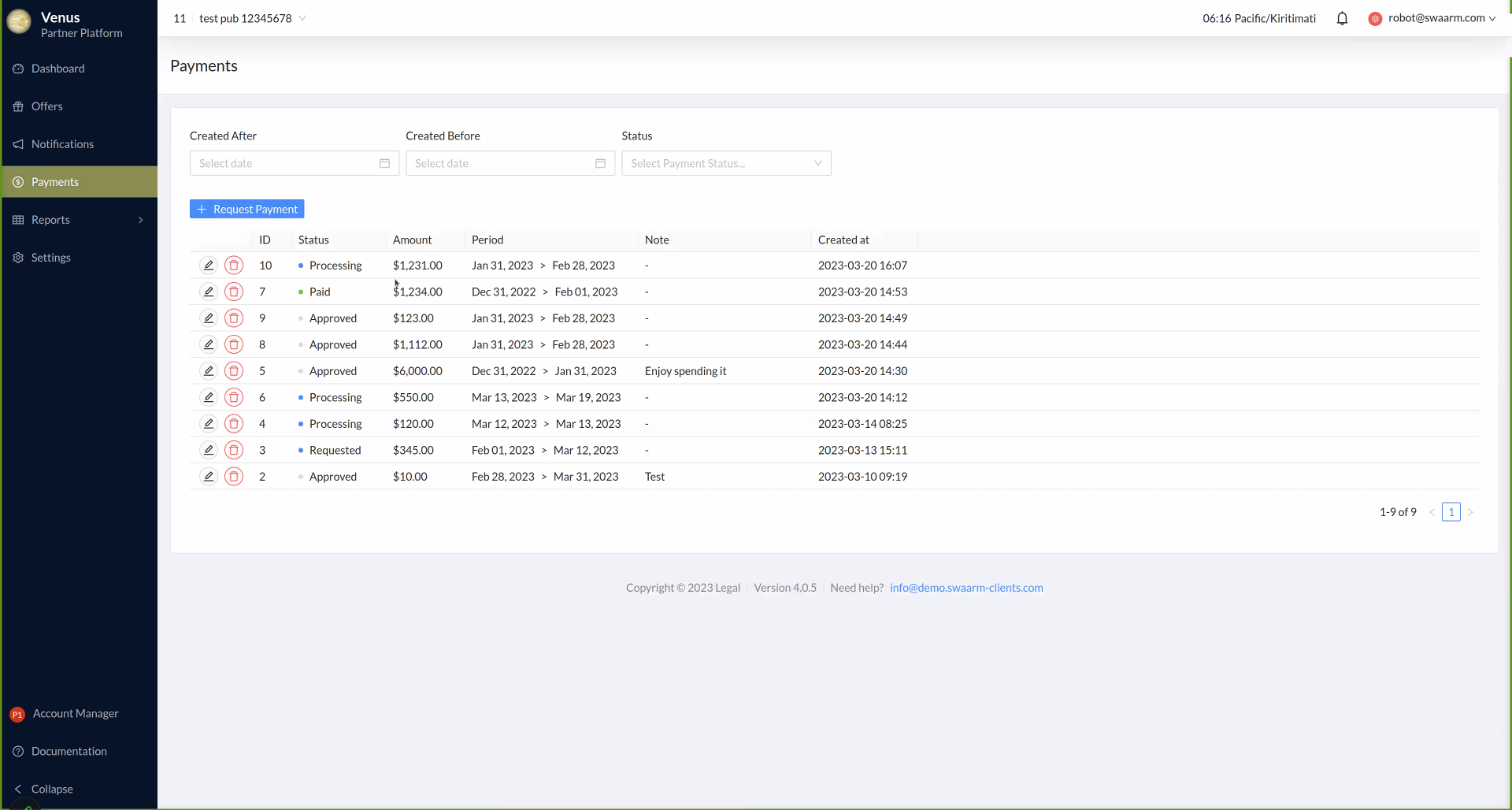This screenshot has height=810, width=1512.
Task: Open the info@demo.swaarm-clients.com email link
Action: pos(965,588)
